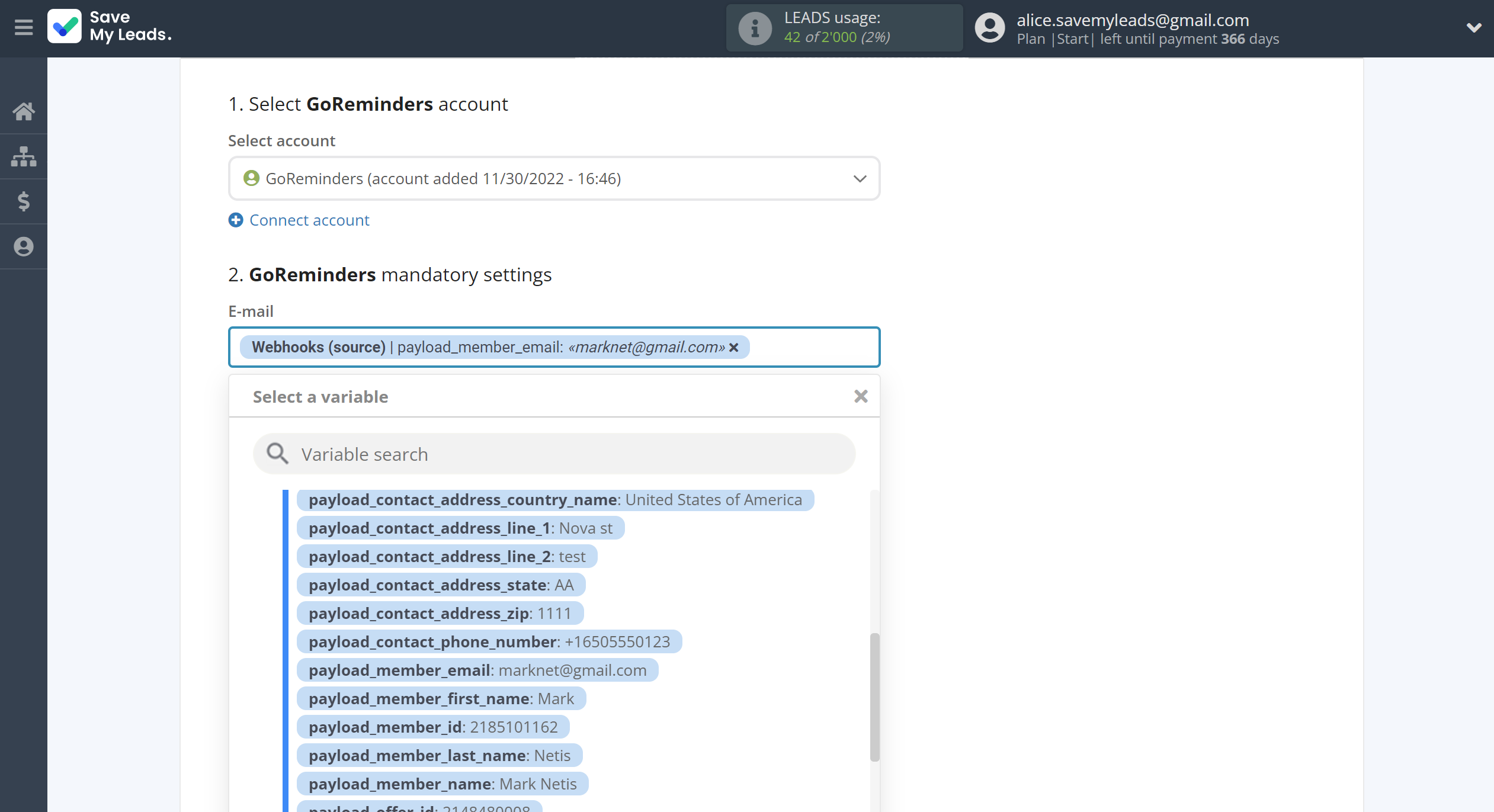Open the billing dollar sidebar icon
This screenshot has width=1494, height=812.
[x=24, y=201]
